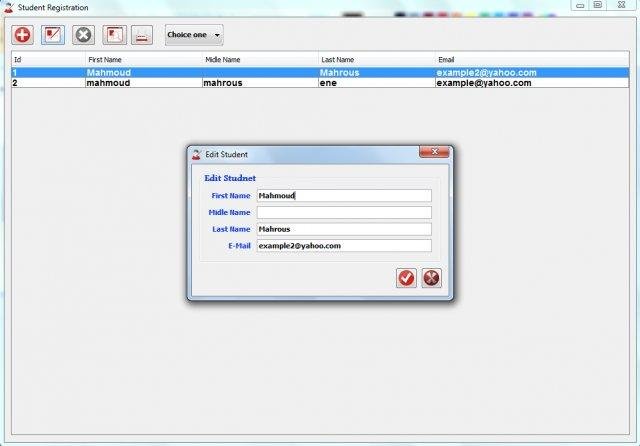Screen dimensions: 640x446
Task: Confirm edit with the red checkmark button
Action: point(406,278)
